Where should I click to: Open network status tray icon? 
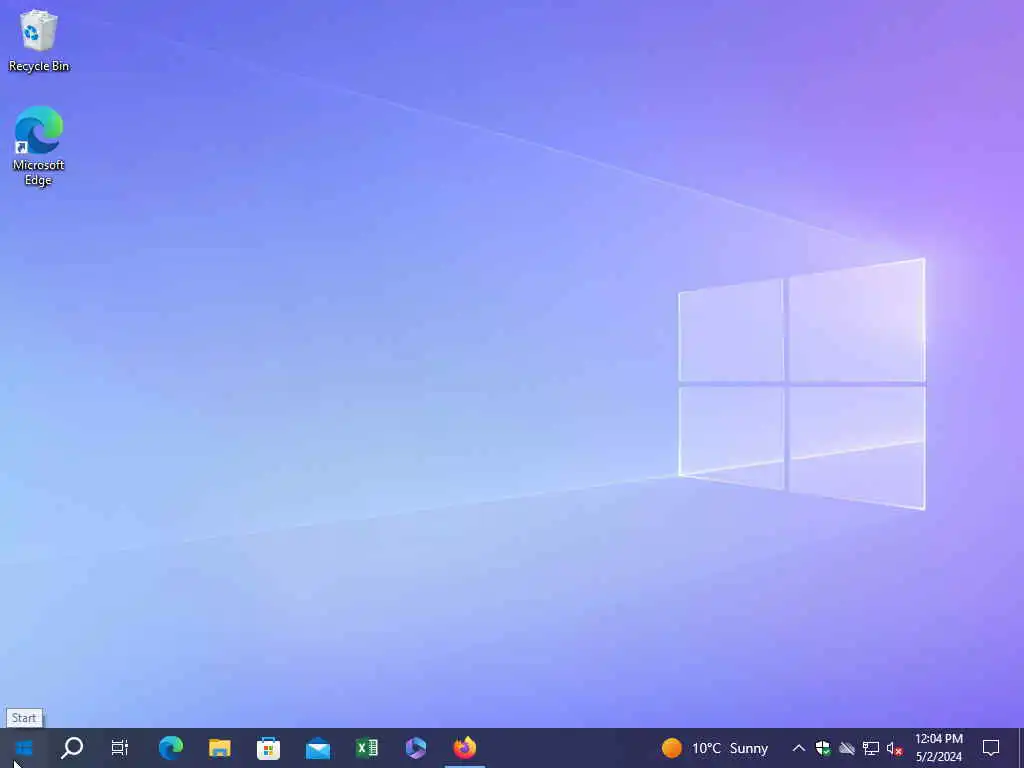pyautogui.click(x=871, y=748)
